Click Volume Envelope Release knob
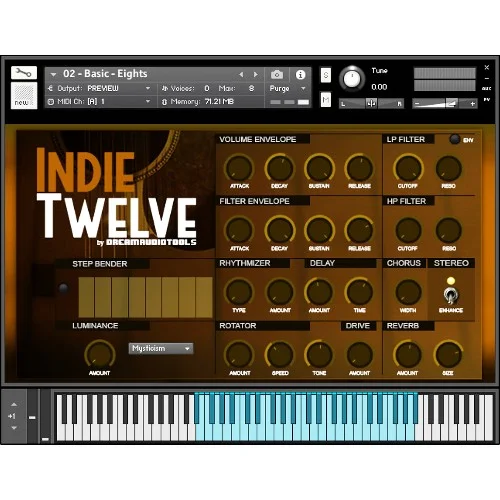The height and width of the screenshot is (500, 500). [x=359, y=168]
